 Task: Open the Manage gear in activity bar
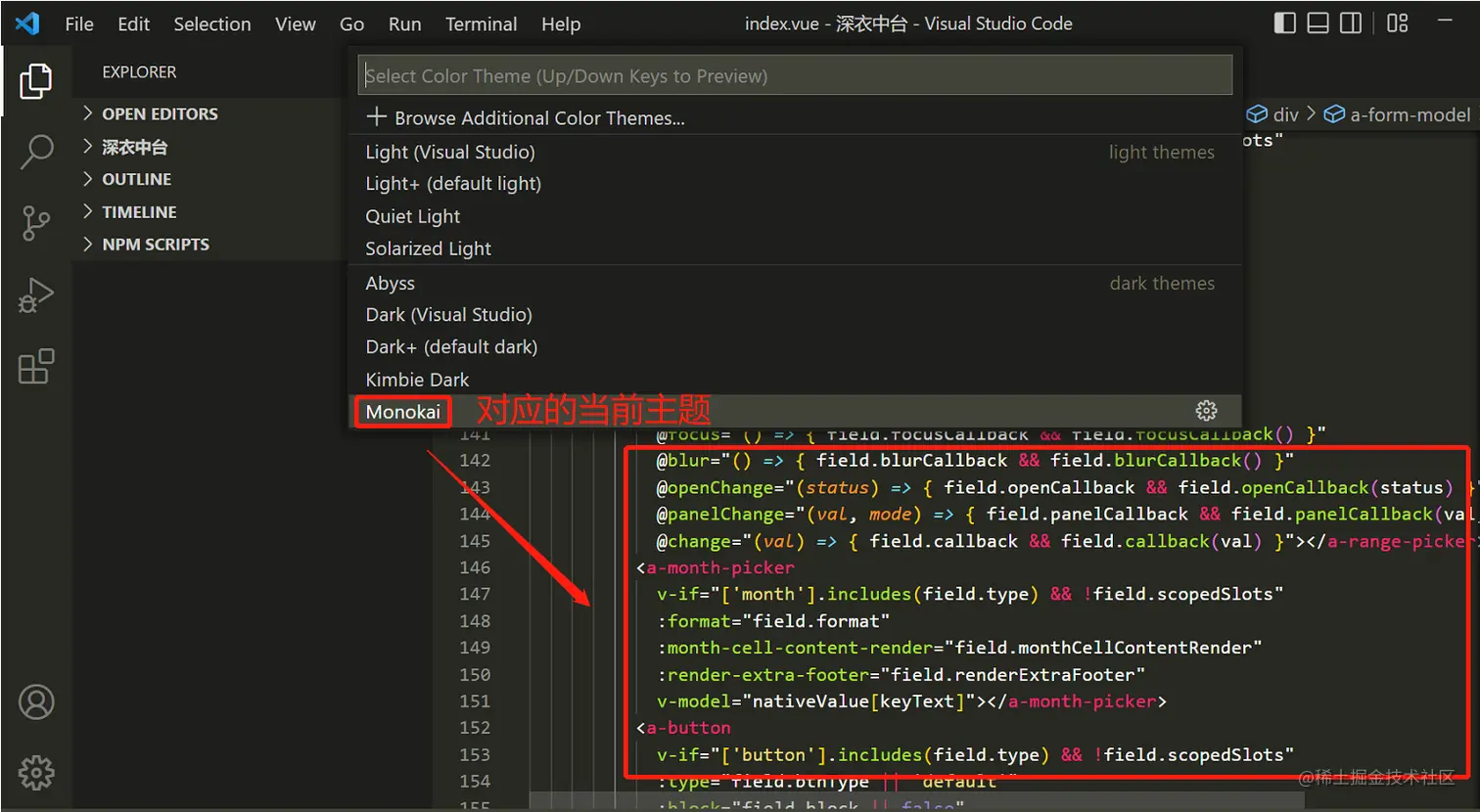coord(36,773)
